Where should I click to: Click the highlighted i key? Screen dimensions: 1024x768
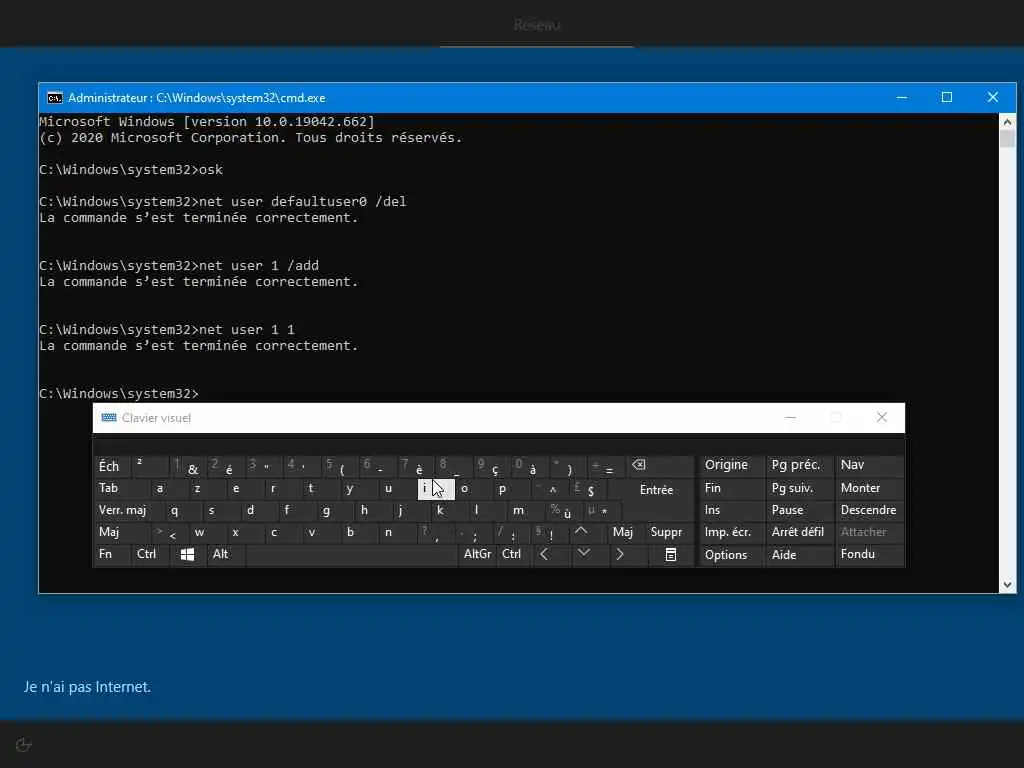point(436,488)
